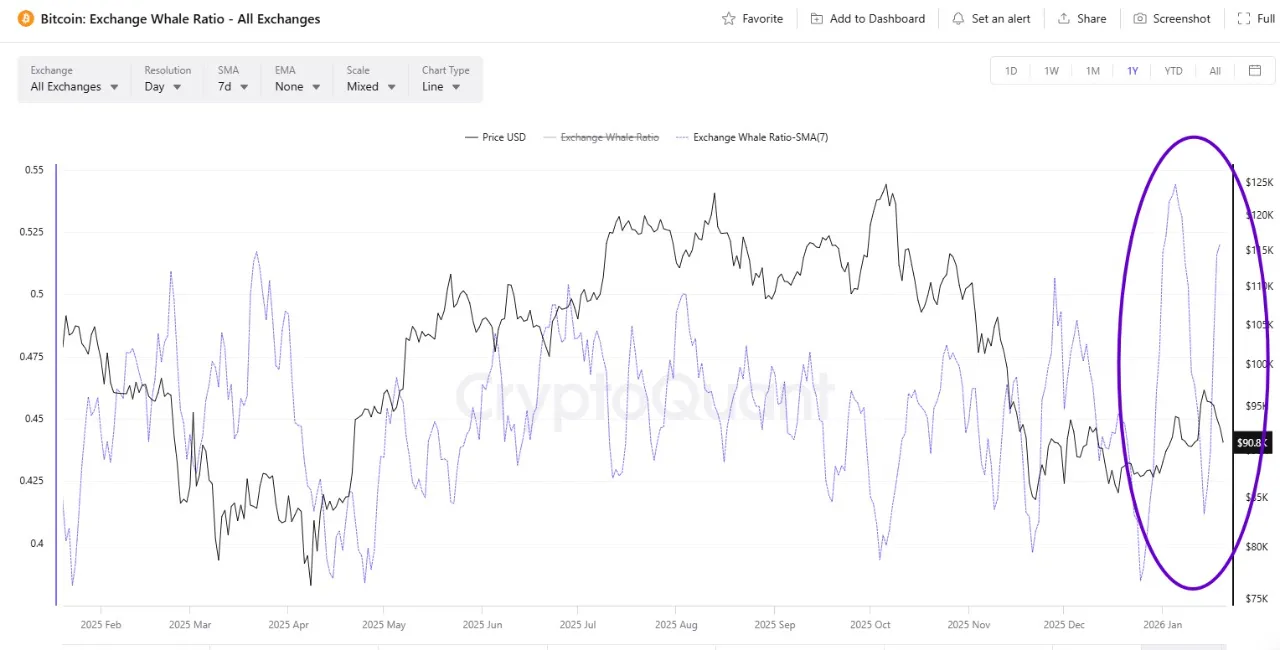1280x650 pixels.
Task: Click the Bitcoin coin logo
Action: point(25,18)
